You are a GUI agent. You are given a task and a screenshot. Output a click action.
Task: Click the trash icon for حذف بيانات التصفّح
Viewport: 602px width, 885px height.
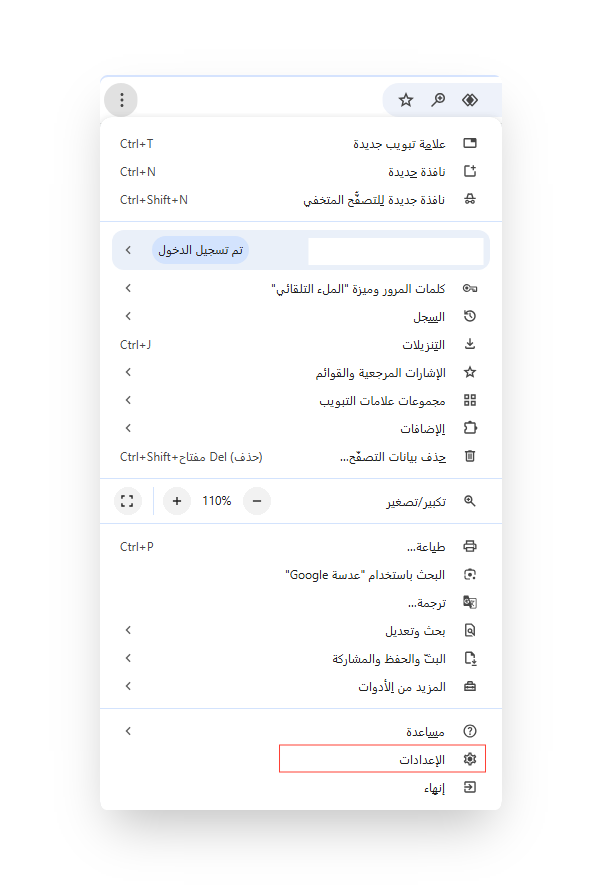tap(470, 457)
